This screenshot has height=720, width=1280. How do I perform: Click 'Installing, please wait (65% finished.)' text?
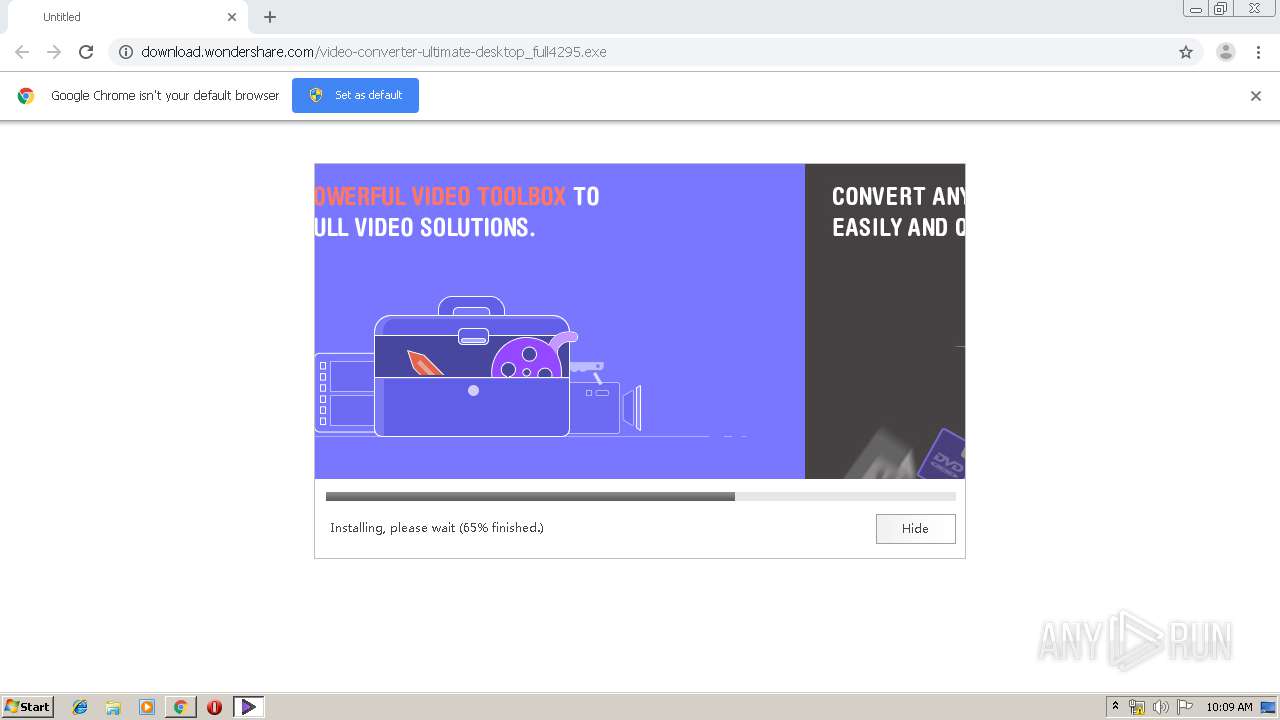click(437, 528)
